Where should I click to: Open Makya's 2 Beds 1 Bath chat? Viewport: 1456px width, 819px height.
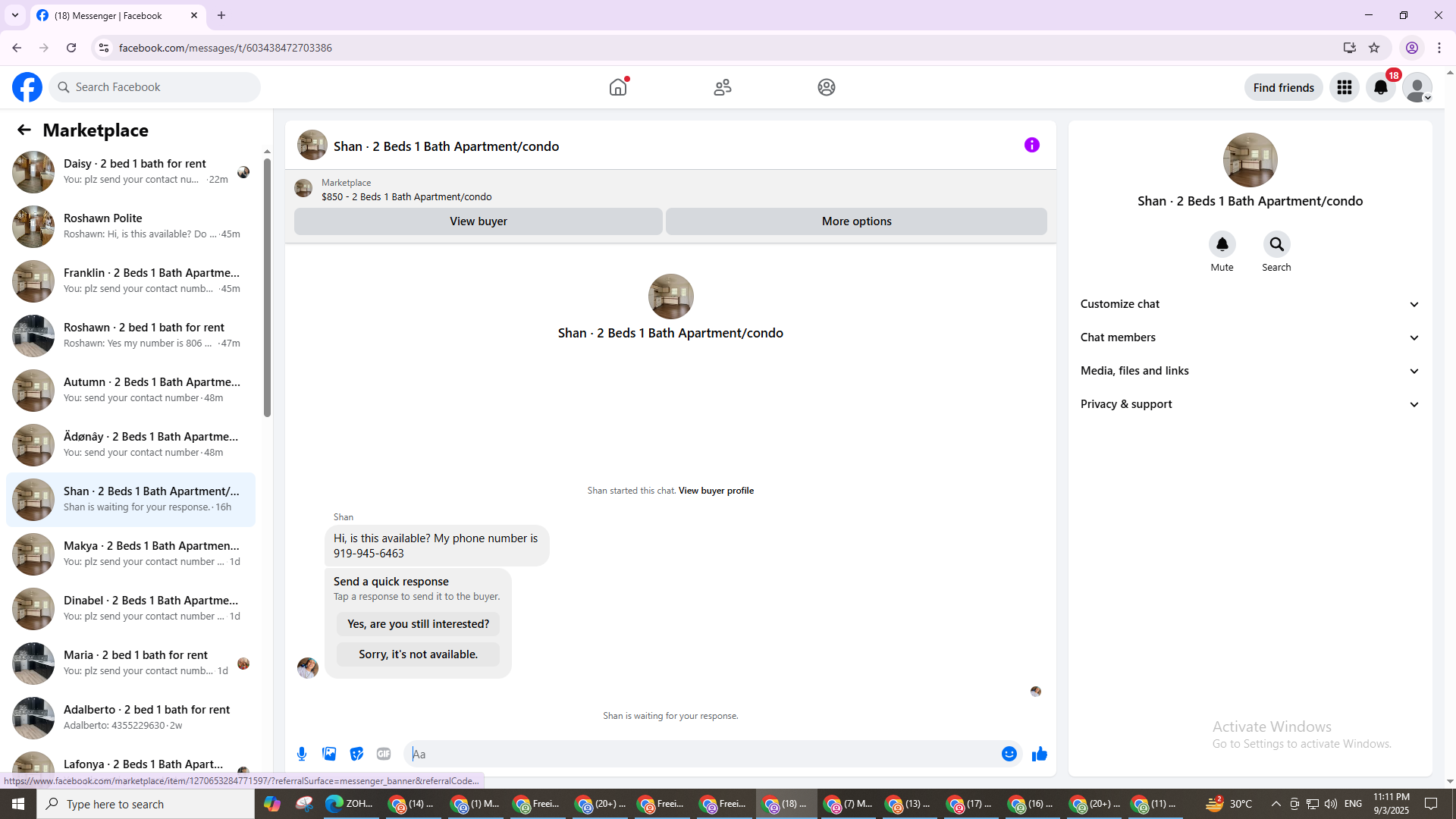(130, 554)
